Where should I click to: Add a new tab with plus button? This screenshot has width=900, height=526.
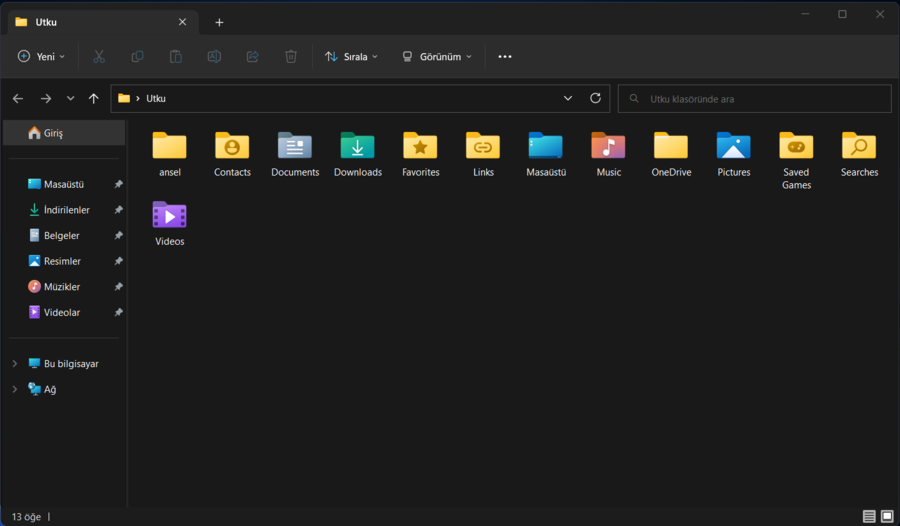[x=219, y=22]
